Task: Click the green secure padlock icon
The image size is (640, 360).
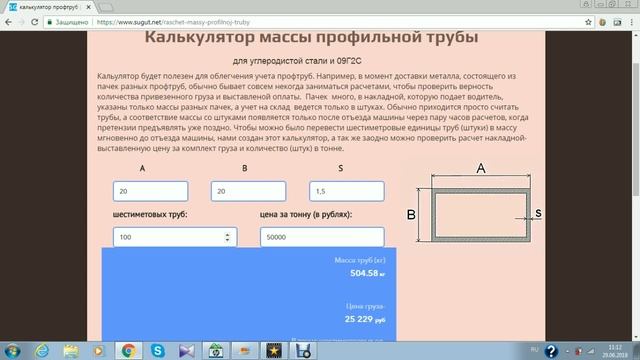Action: [x=50, y=22]
